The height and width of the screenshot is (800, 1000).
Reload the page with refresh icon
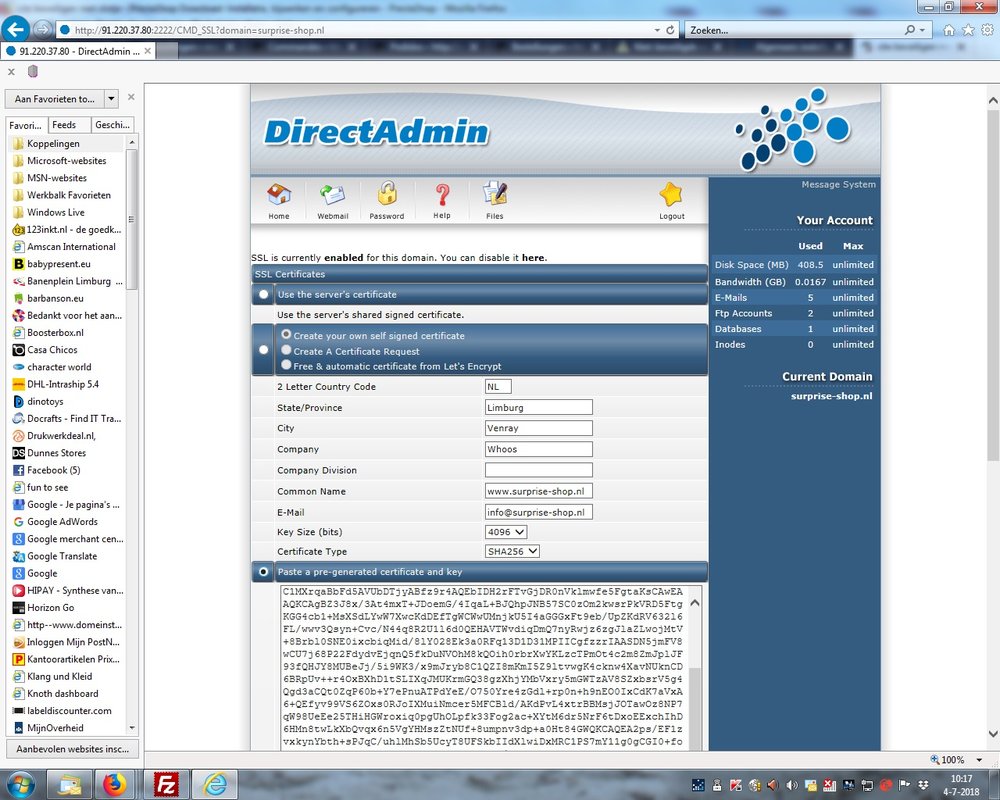(x=670, y=30)
